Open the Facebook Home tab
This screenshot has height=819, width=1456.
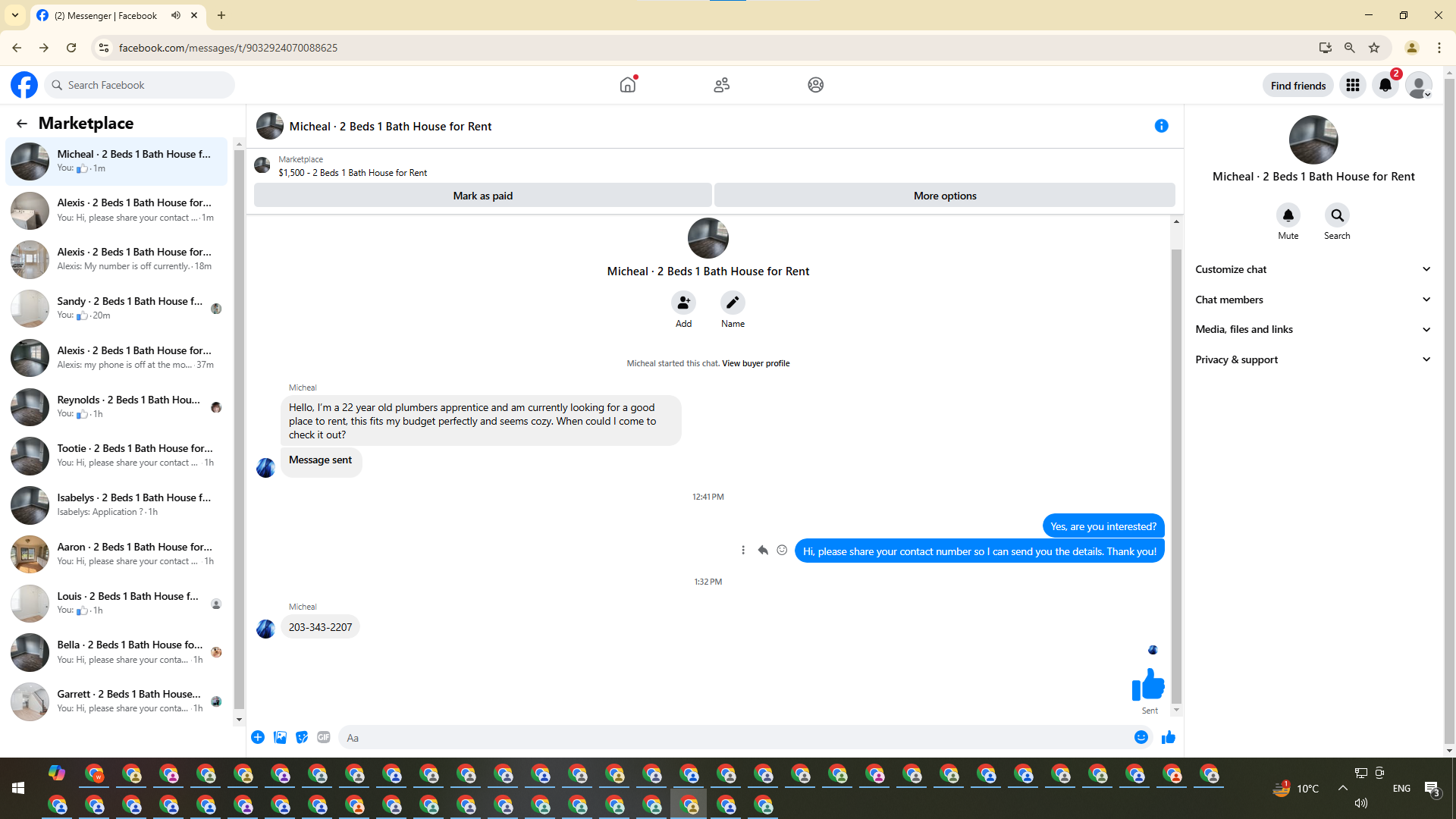(x=628, y=85)
